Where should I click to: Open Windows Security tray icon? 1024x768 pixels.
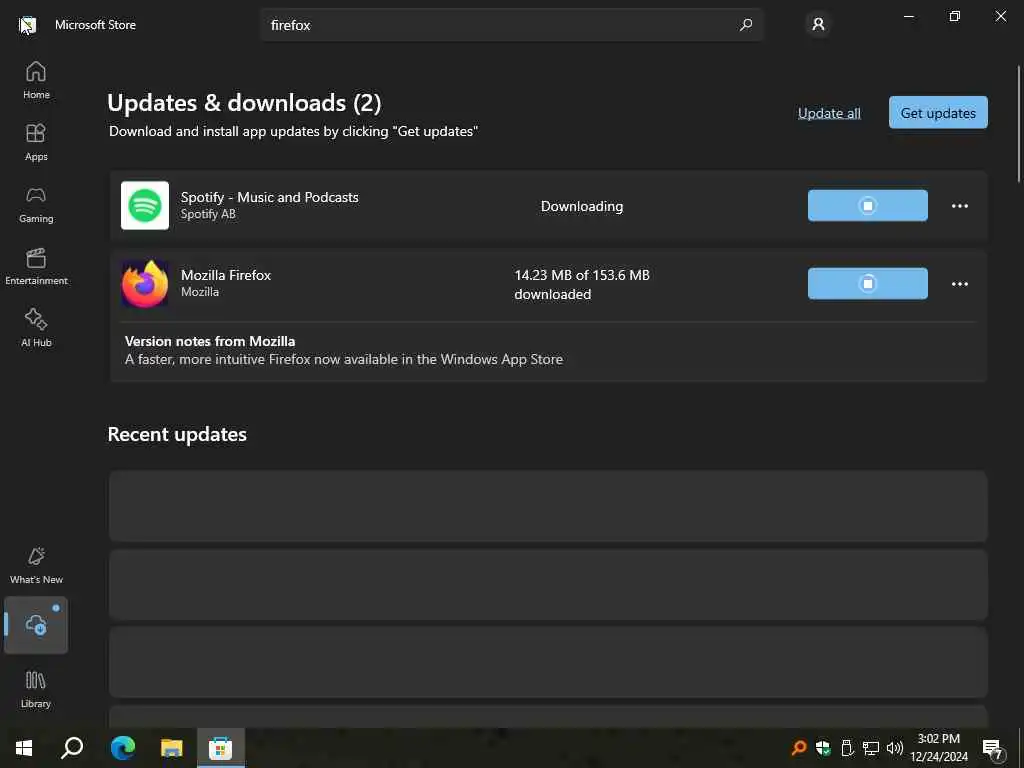[x=823, y=748]
